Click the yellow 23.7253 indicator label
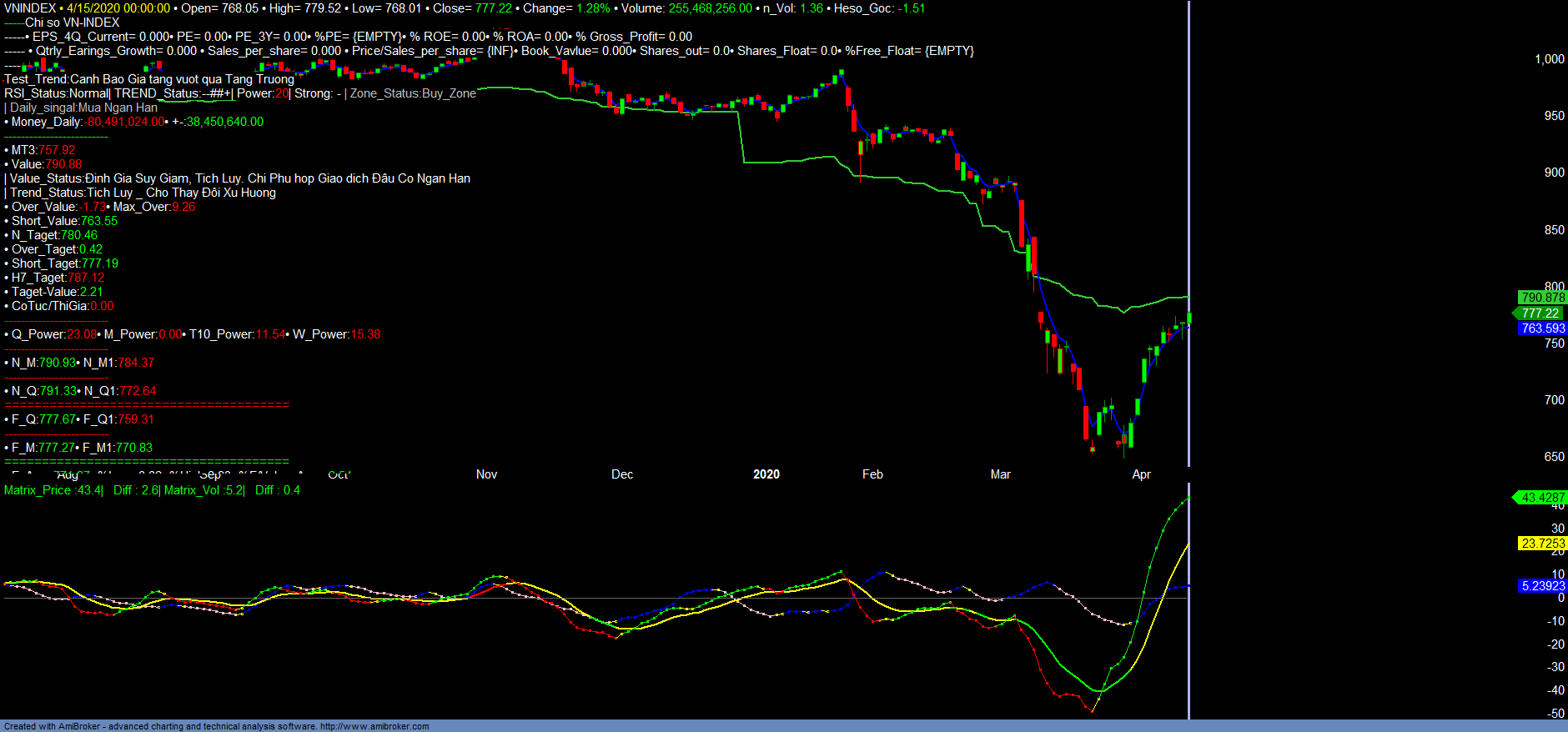Image resolution: width=1568 pixels, height=732 pixels. click(x=1542, y=544)
